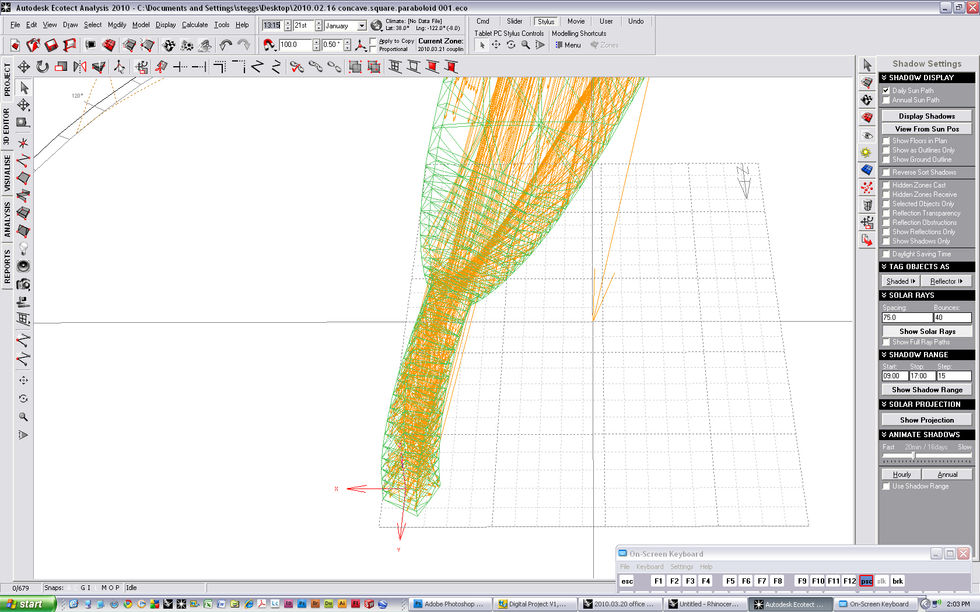Enable the Annual Sun Path checkbox

coord(886,100)
